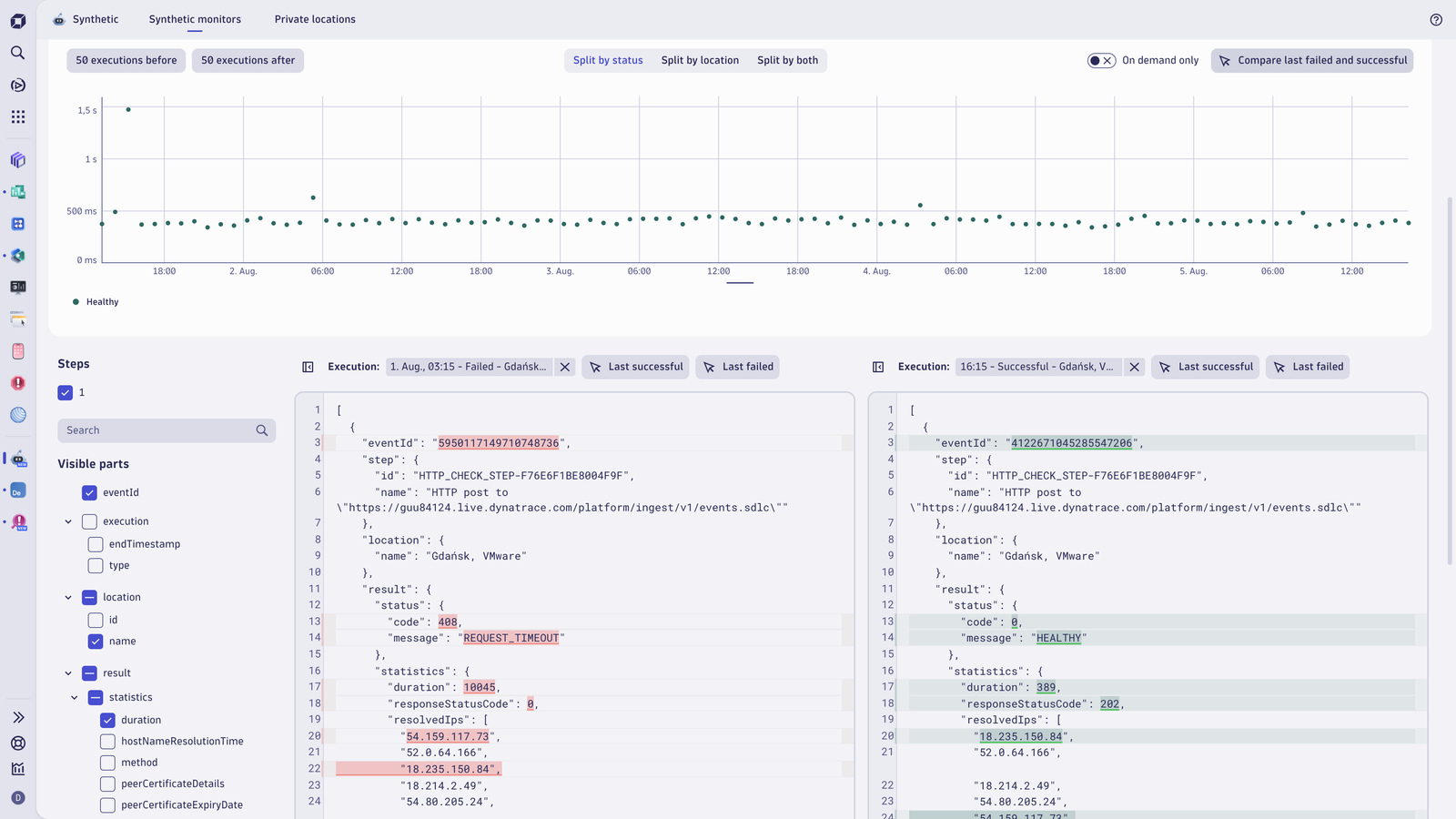1456x819 pixels.
Task: Open the failed execution selector dropdown
Action: click(470, 367)
